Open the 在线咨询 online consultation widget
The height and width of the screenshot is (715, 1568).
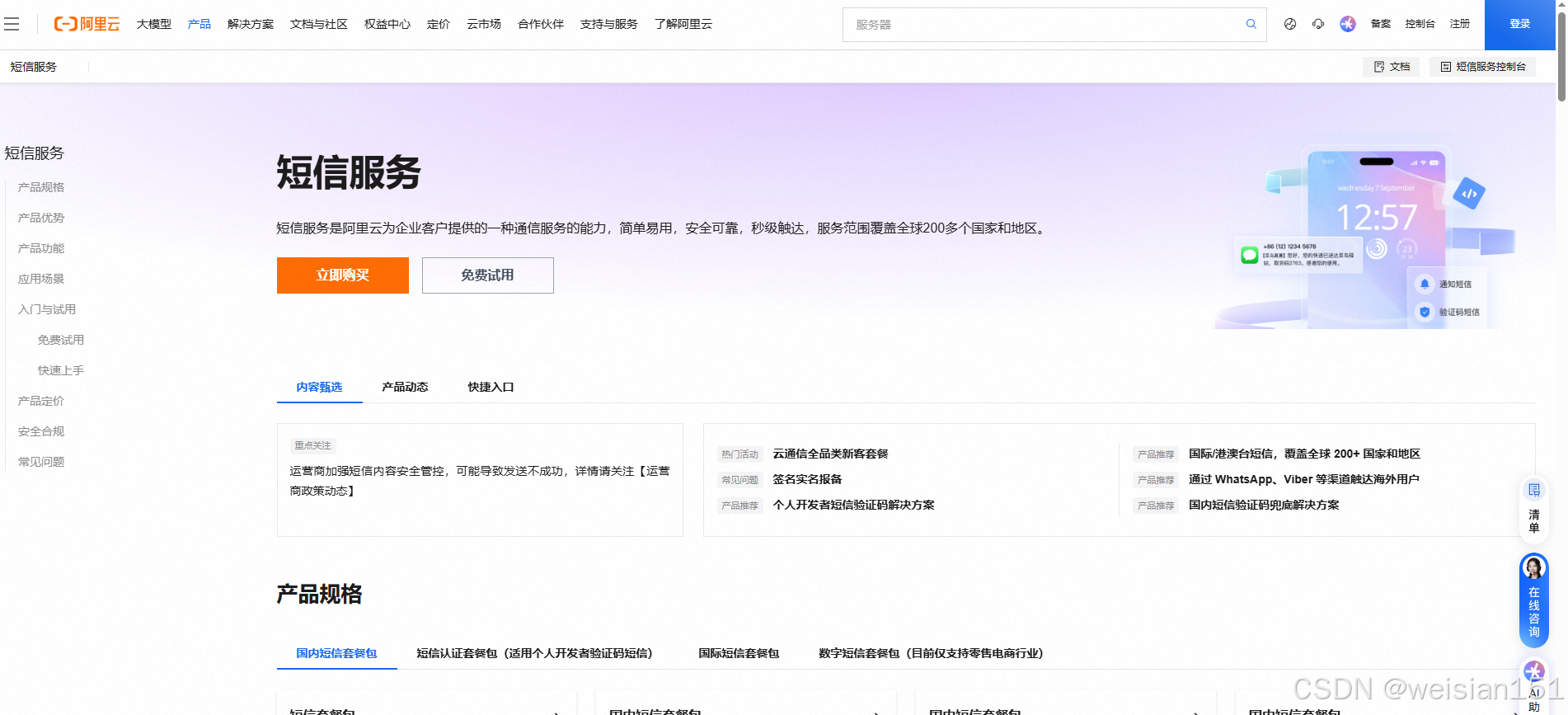click(x=1534, y=600)
